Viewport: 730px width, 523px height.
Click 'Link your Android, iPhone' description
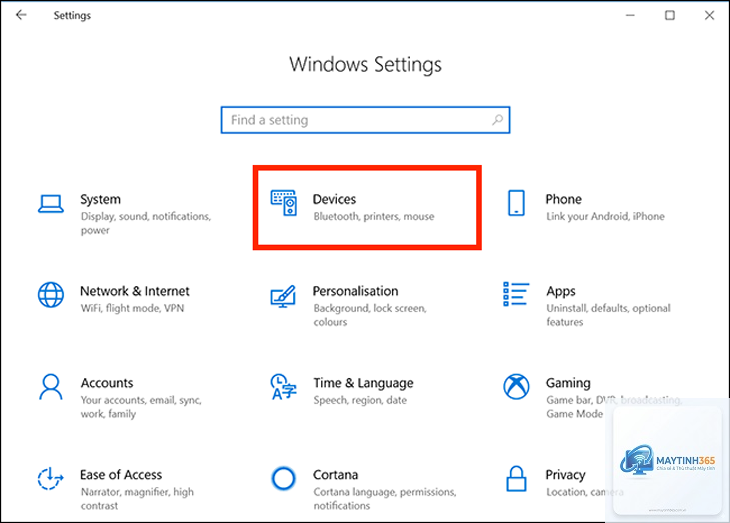tap(605, 217)
